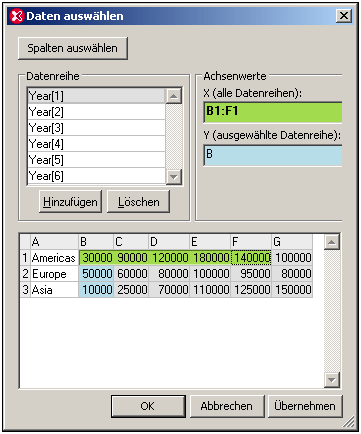Click the cell containing 95000

click(x=251, y=274)
